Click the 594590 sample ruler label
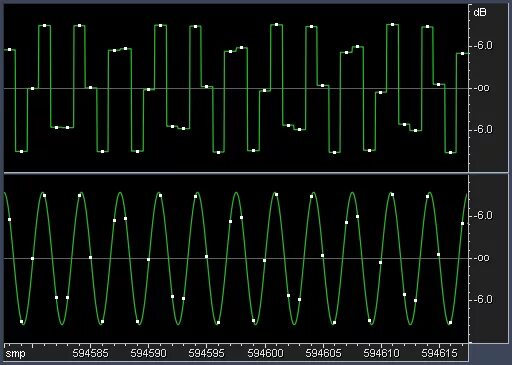This screenshot has width=512, height=365. 148,353
